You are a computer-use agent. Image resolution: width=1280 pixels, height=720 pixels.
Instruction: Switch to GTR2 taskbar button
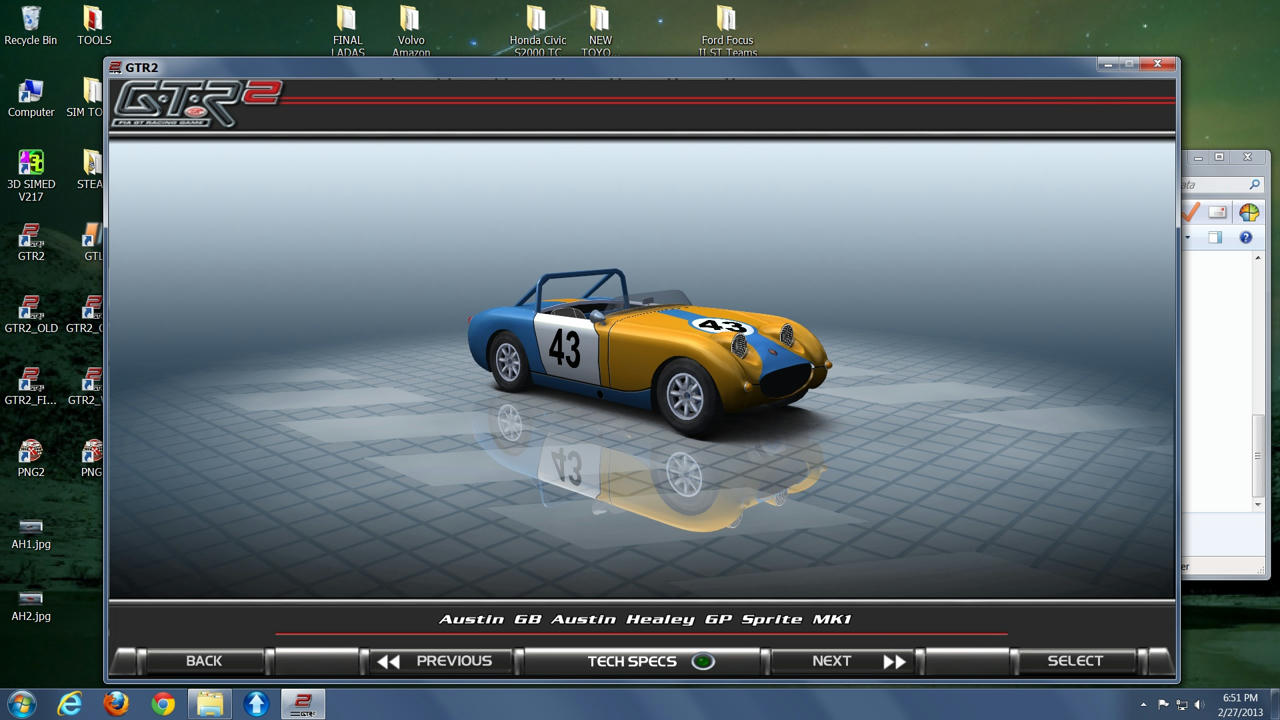303,704
